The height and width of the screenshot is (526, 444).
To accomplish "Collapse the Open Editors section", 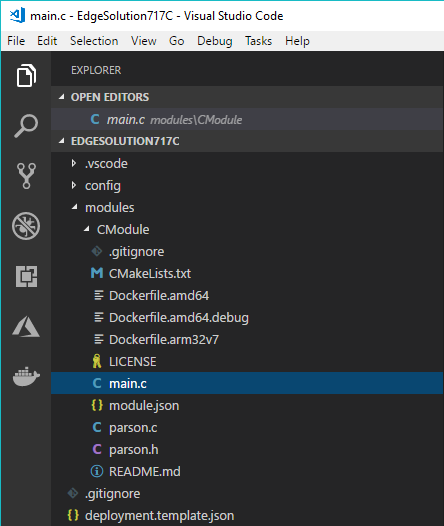I will (x=62, y=97).
